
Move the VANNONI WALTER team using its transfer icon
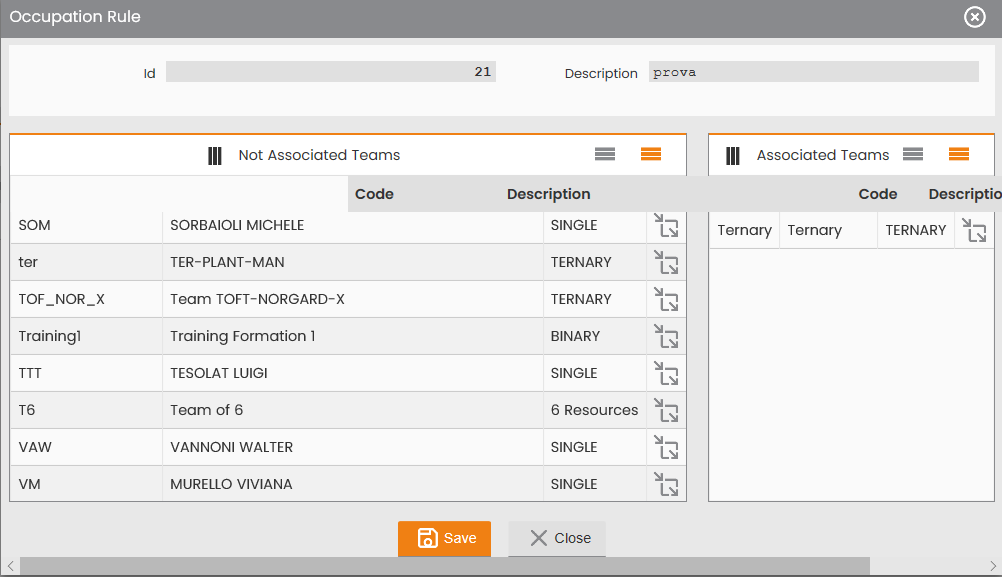point(666,448)
